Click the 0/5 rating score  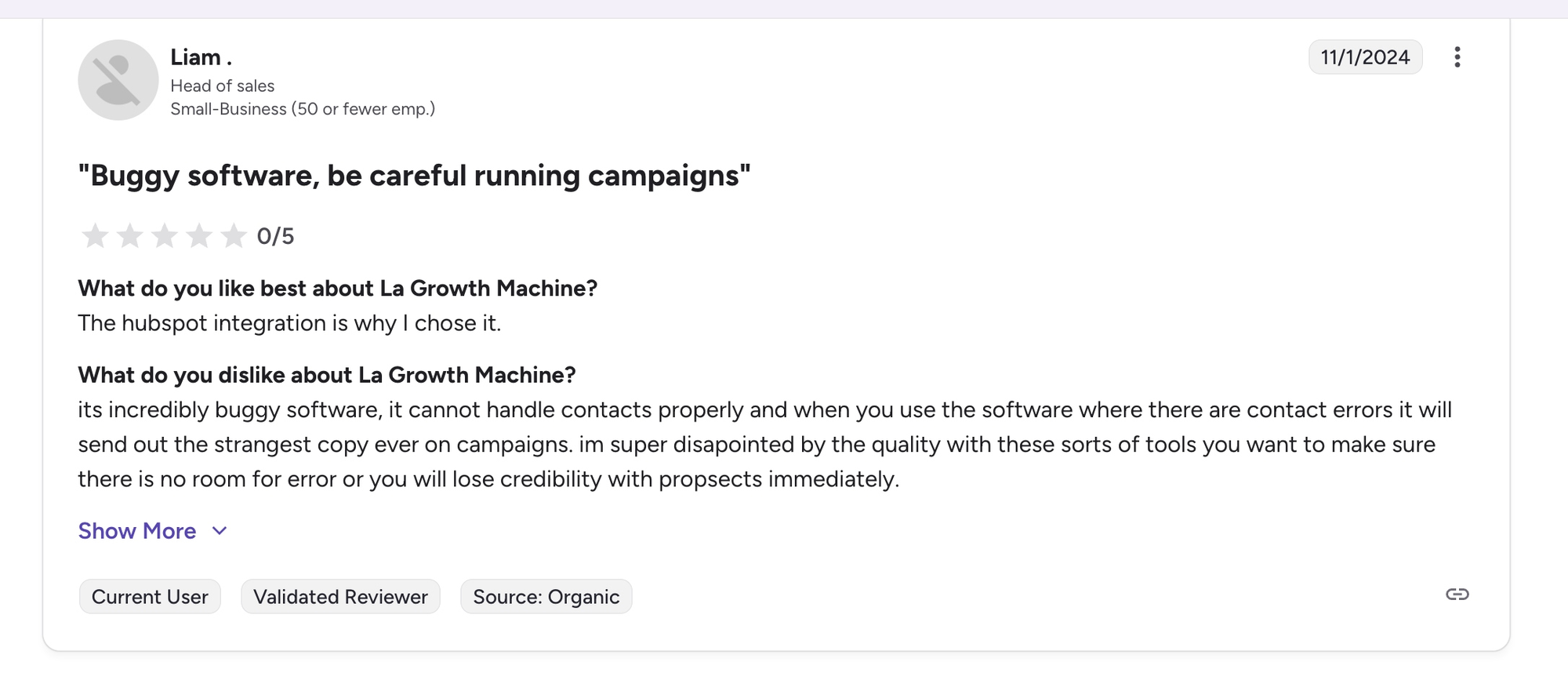275,236
